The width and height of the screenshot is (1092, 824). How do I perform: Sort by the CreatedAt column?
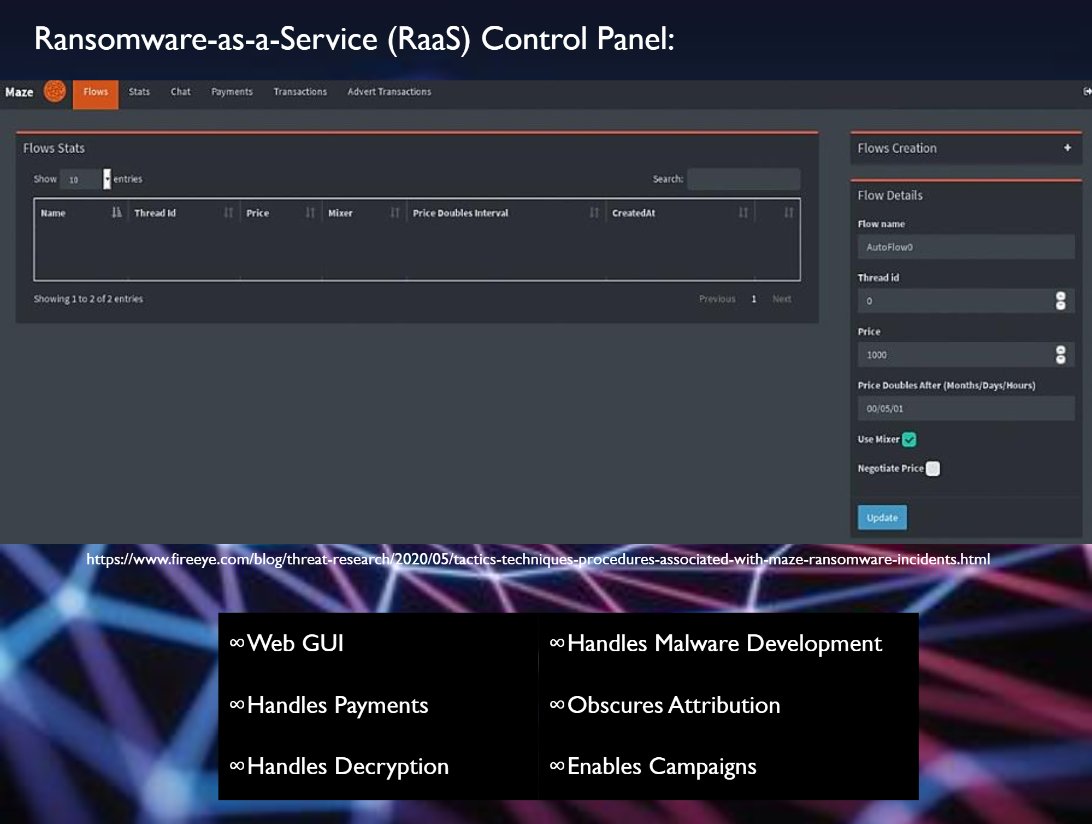coord(680,213)
